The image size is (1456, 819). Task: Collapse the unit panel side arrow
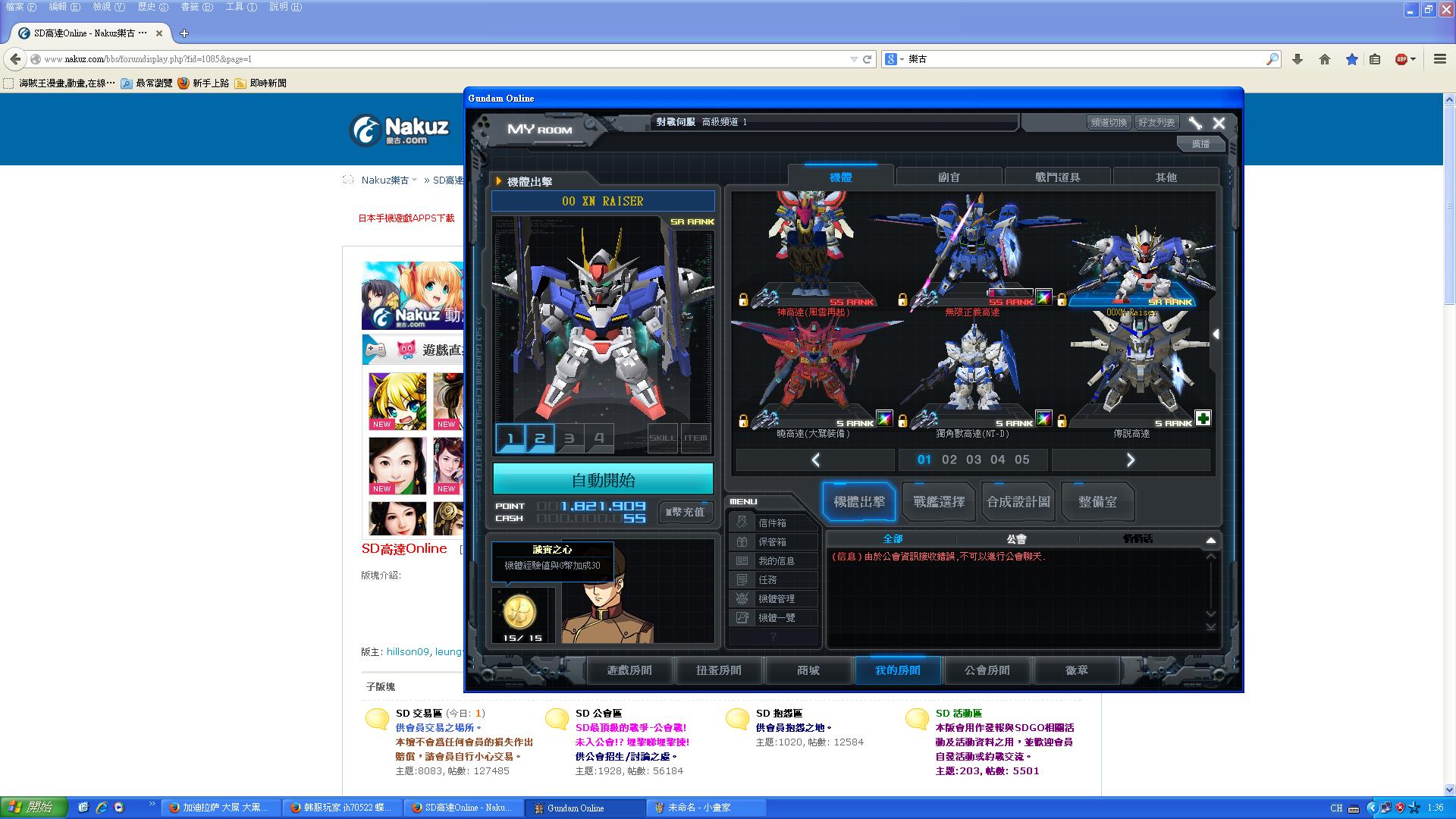pos(1216,334)
